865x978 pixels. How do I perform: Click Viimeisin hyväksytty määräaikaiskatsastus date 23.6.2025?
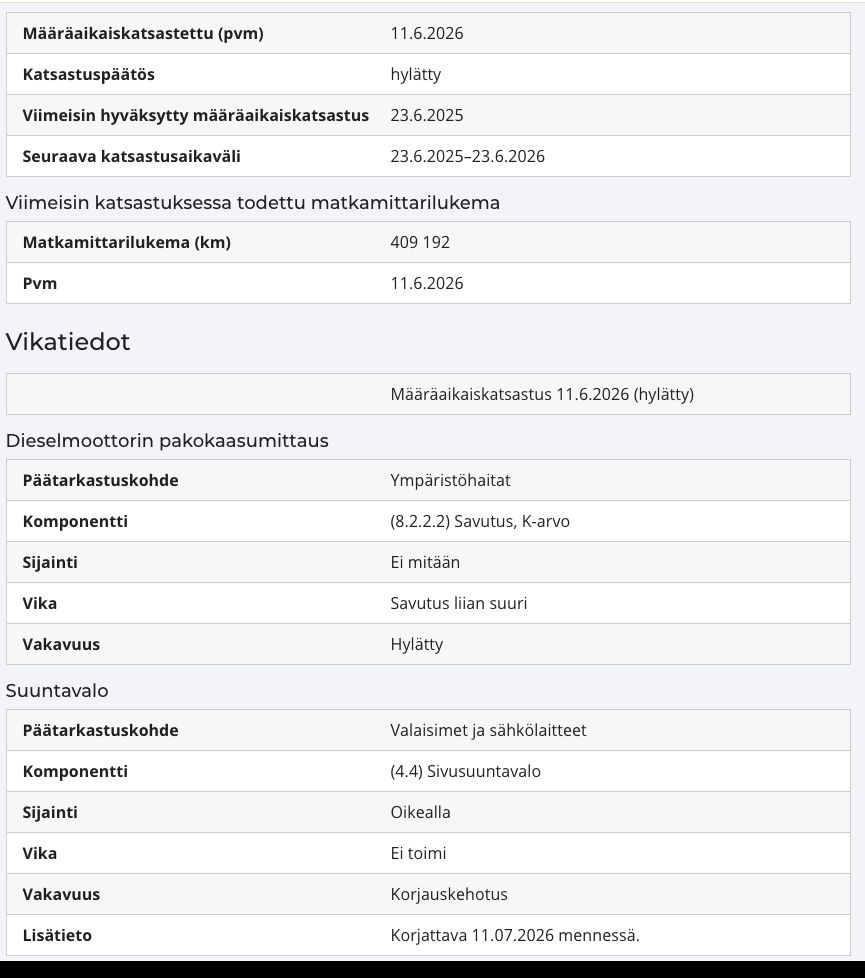click(427, 115)
